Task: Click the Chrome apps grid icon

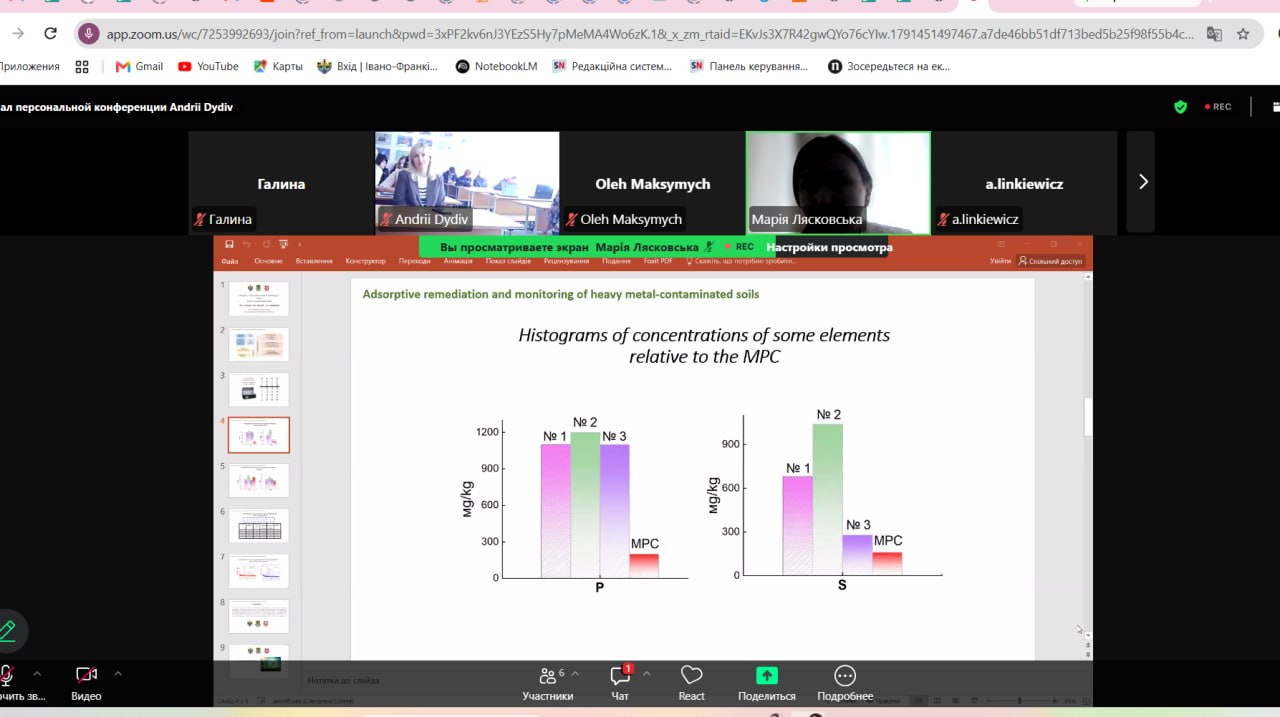Action: (x=82, y=66)
